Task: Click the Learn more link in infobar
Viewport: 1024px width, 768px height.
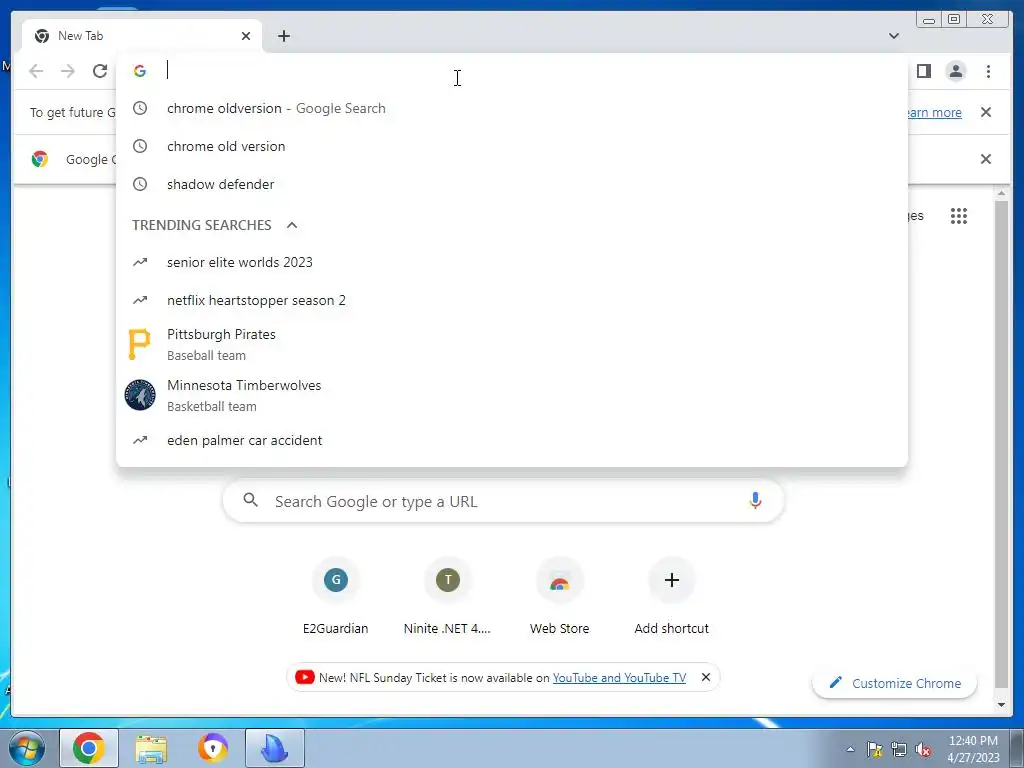Action: click(935, 112)
